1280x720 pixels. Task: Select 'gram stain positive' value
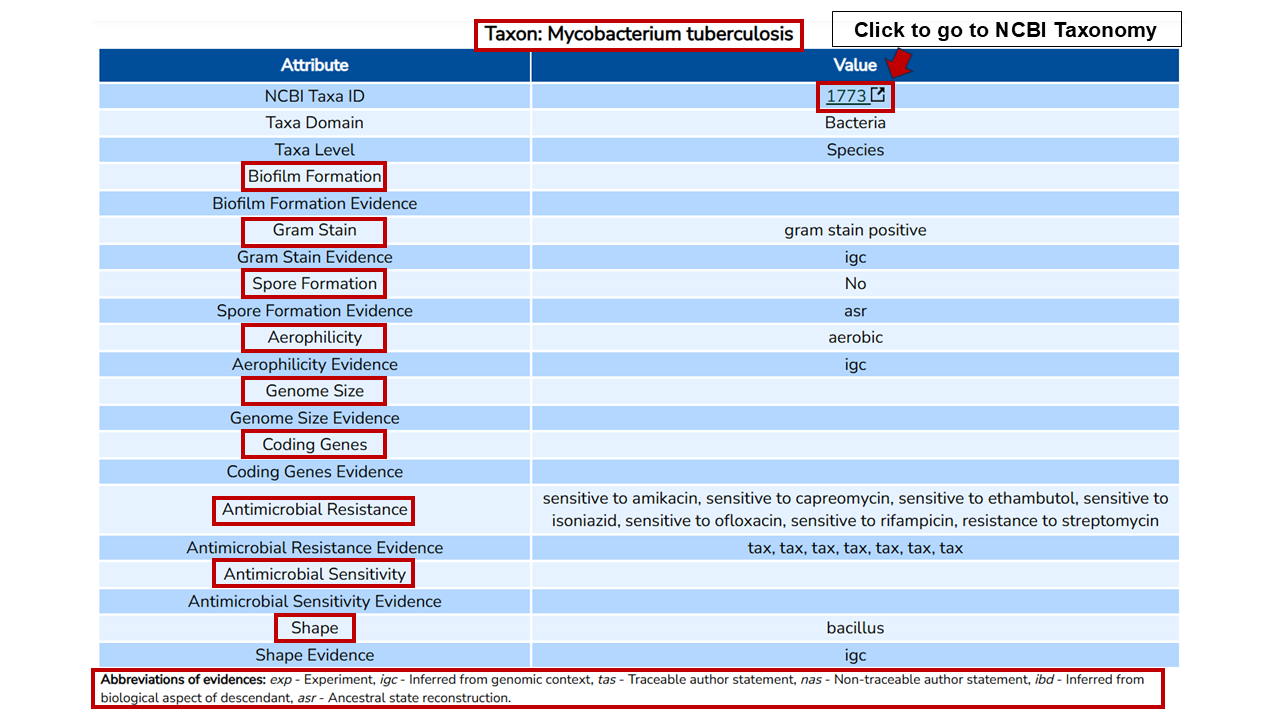tap(855, 230)
